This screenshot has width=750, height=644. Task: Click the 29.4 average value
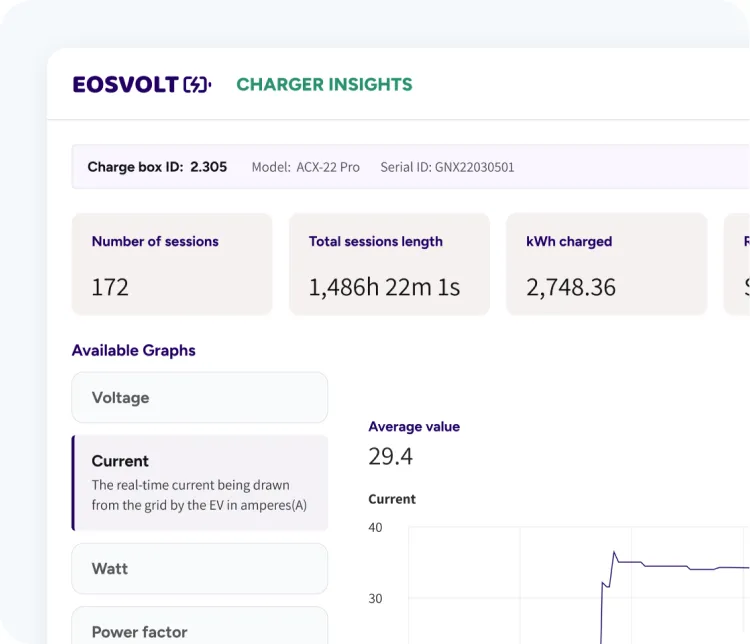click(390, 456)
